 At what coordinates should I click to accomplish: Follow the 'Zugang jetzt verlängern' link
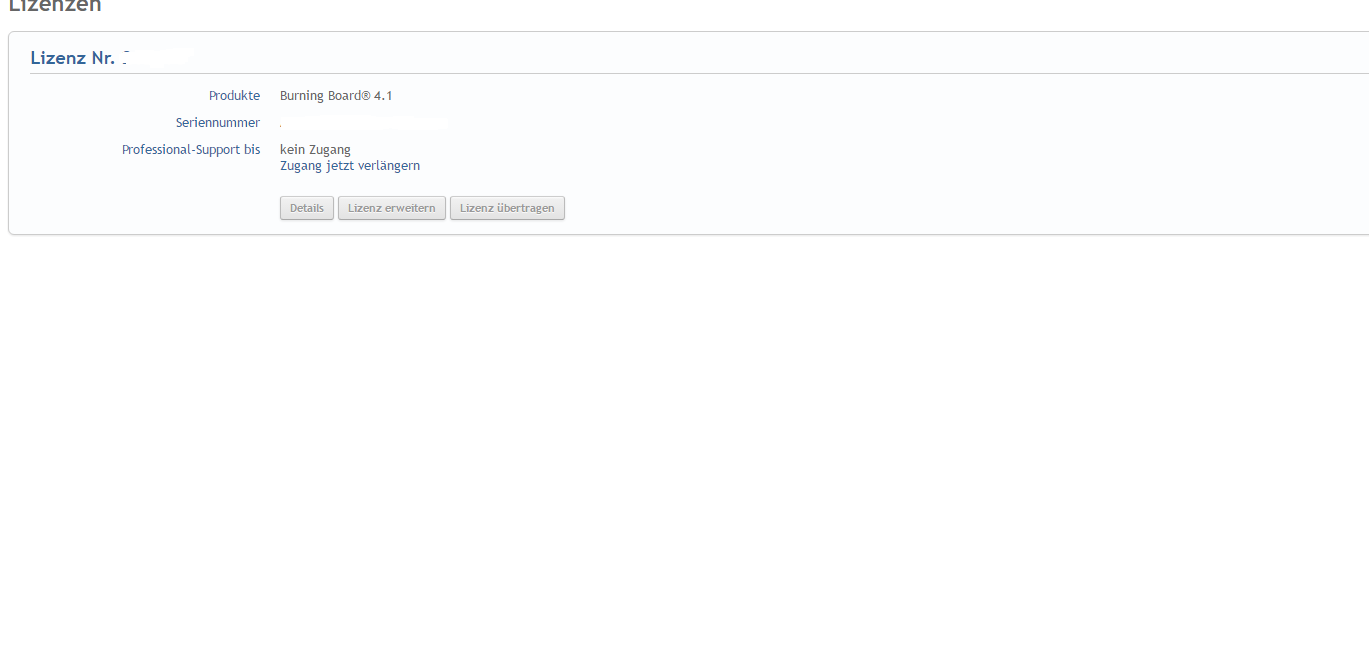(x=349, y=166)
